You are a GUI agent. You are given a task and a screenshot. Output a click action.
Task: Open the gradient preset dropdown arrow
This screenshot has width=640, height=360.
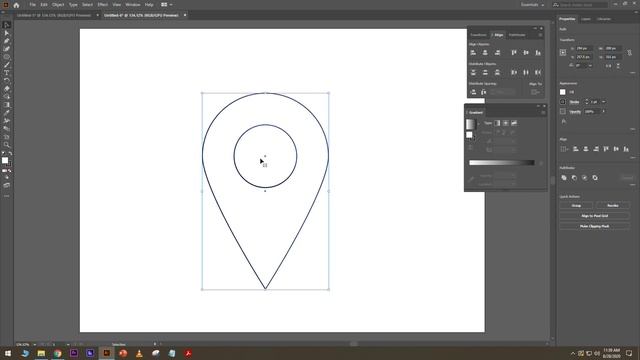click(x=478, y=124)
